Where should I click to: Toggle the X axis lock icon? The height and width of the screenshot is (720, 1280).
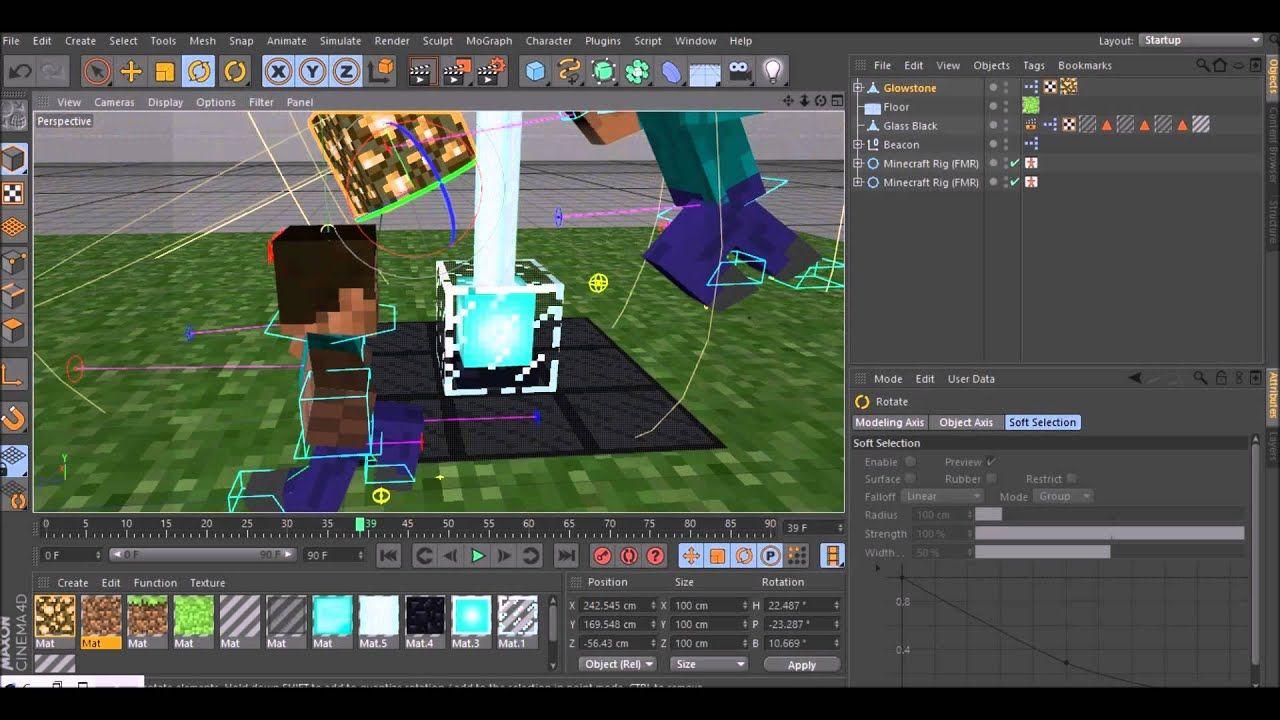point(277,71)
